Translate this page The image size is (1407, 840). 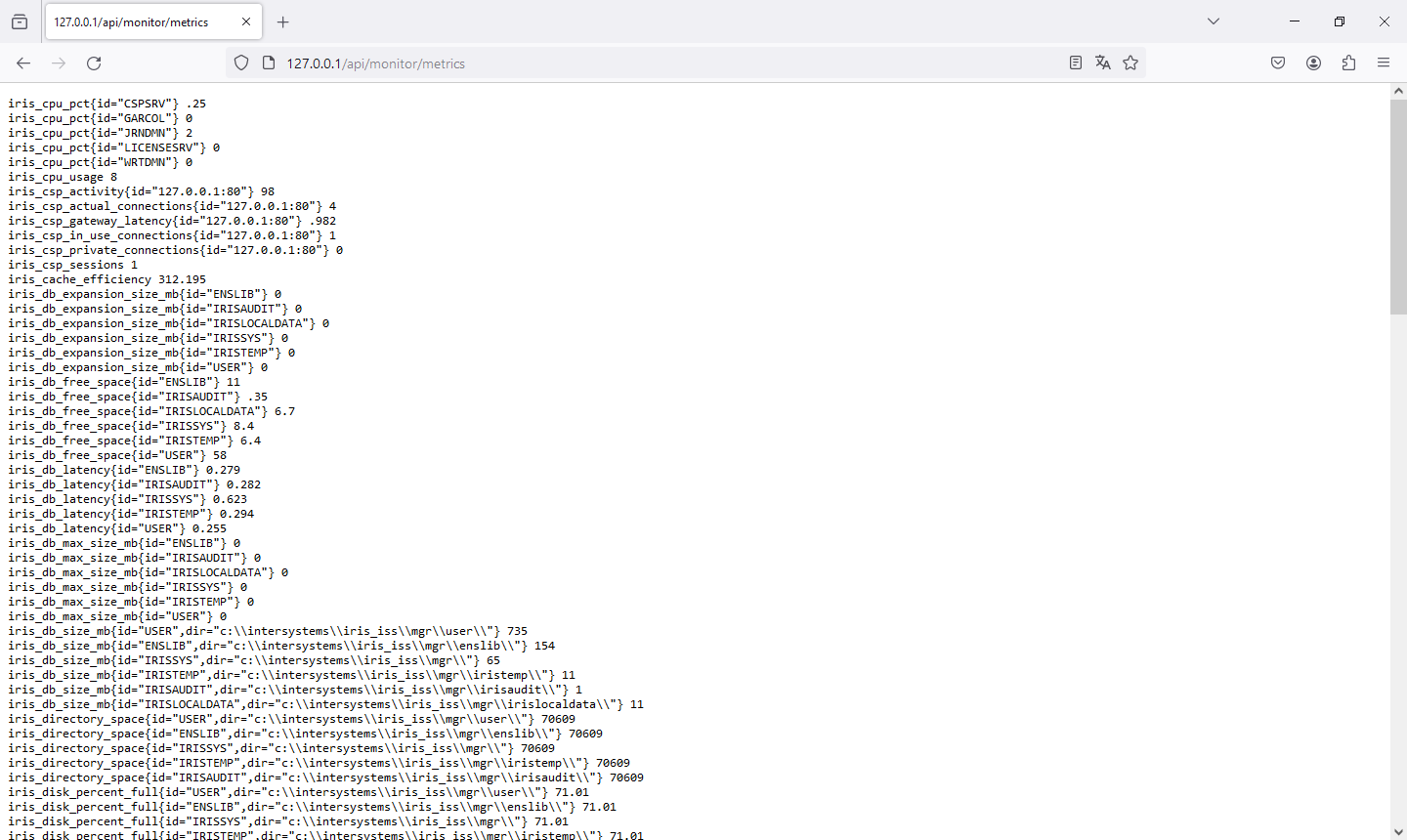pos(1103,63)
